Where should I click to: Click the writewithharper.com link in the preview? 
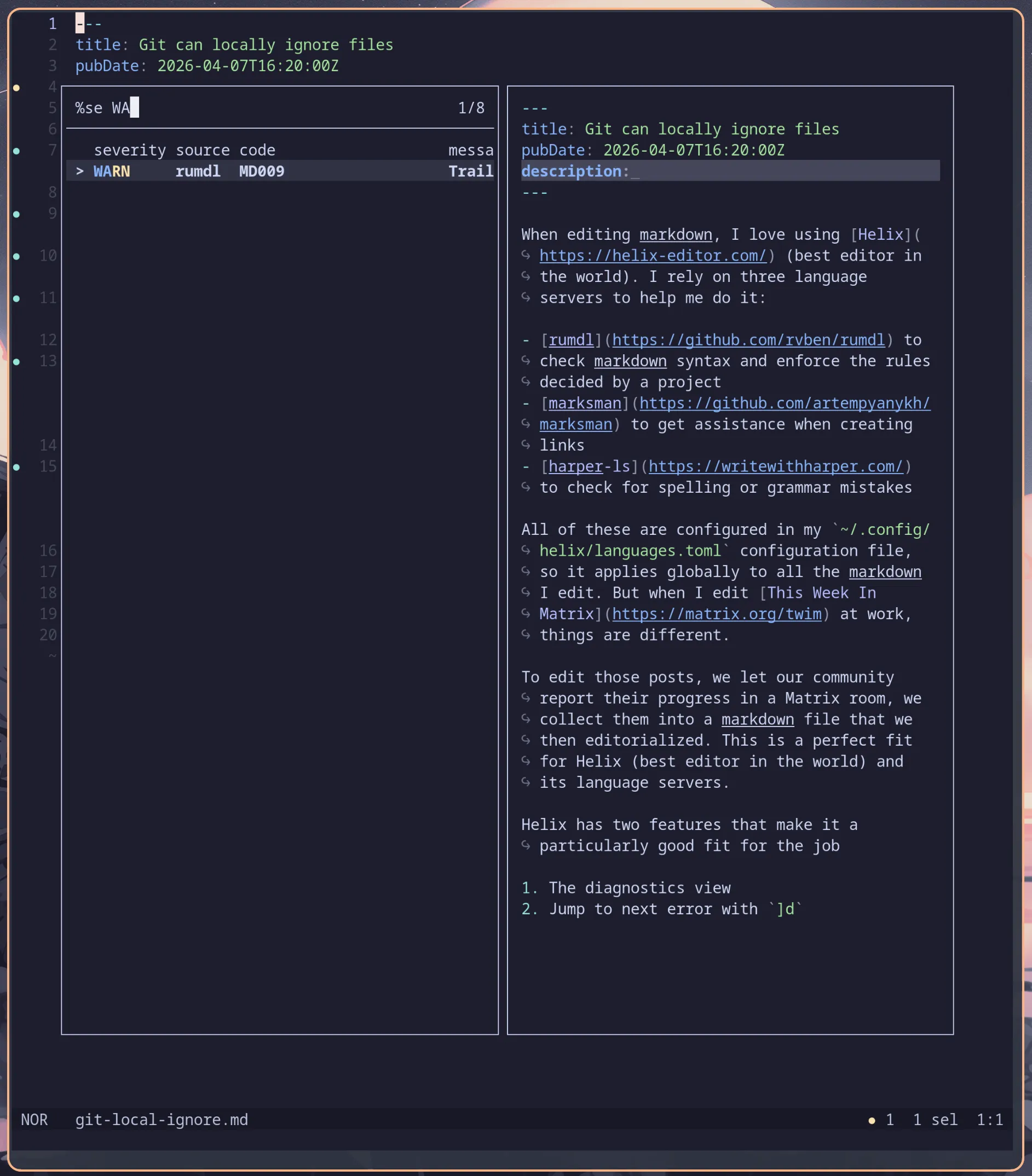(775, 466)
